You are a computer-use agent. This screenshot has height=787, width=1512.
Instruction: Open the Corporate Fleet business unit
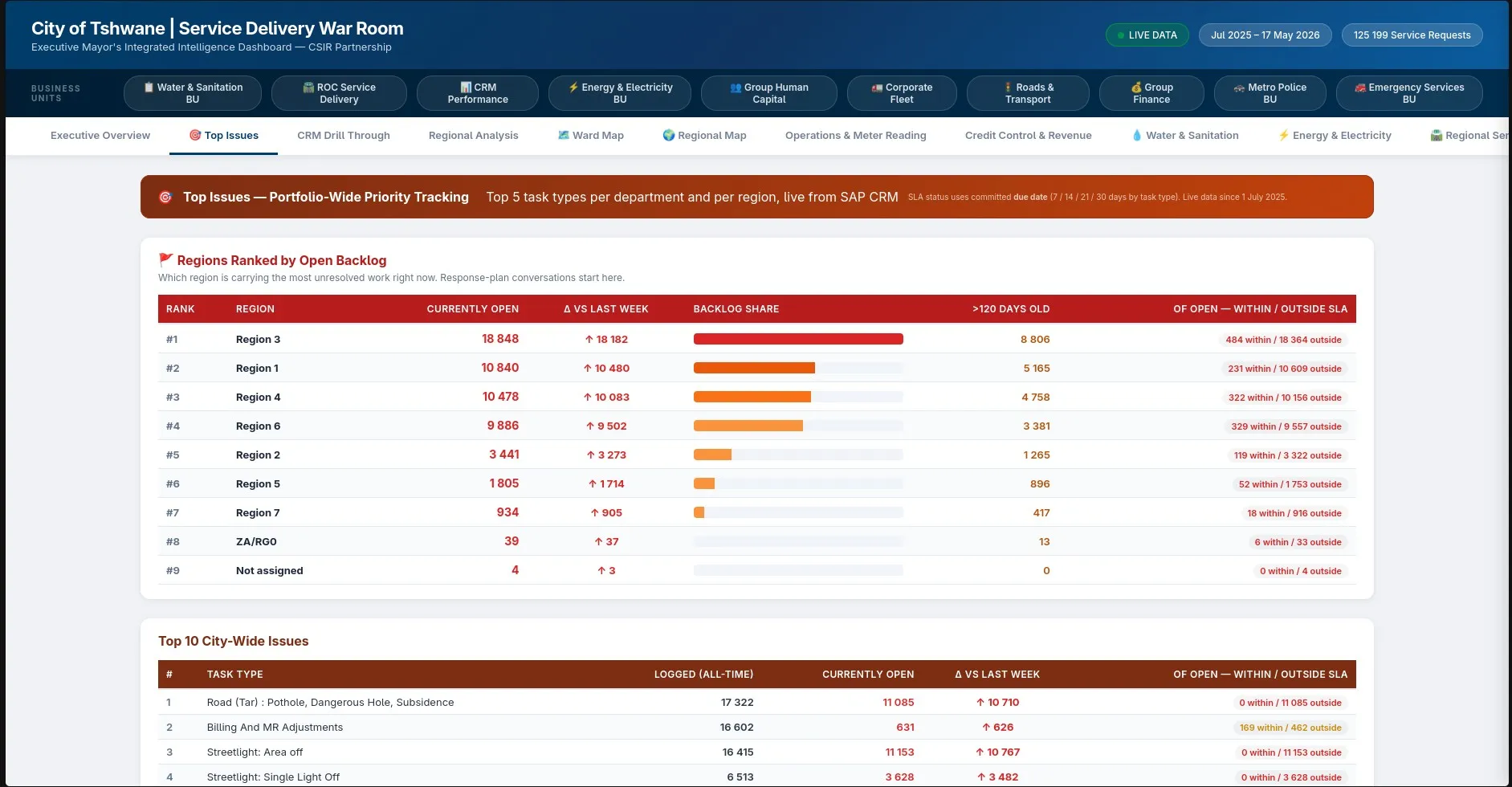[x=902, y=93]
